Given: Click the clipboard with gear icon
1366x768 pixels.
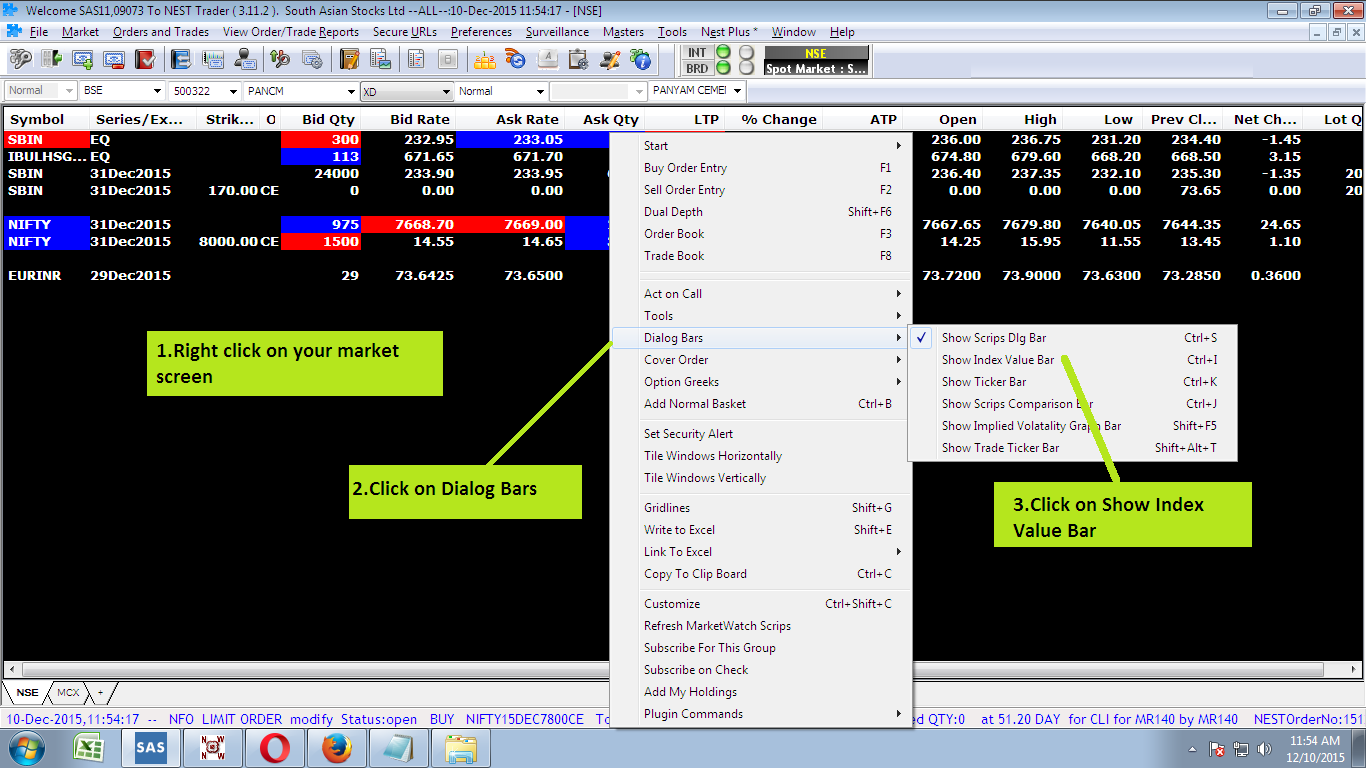Looking at the screenshot, I should [x=579, y=59].
